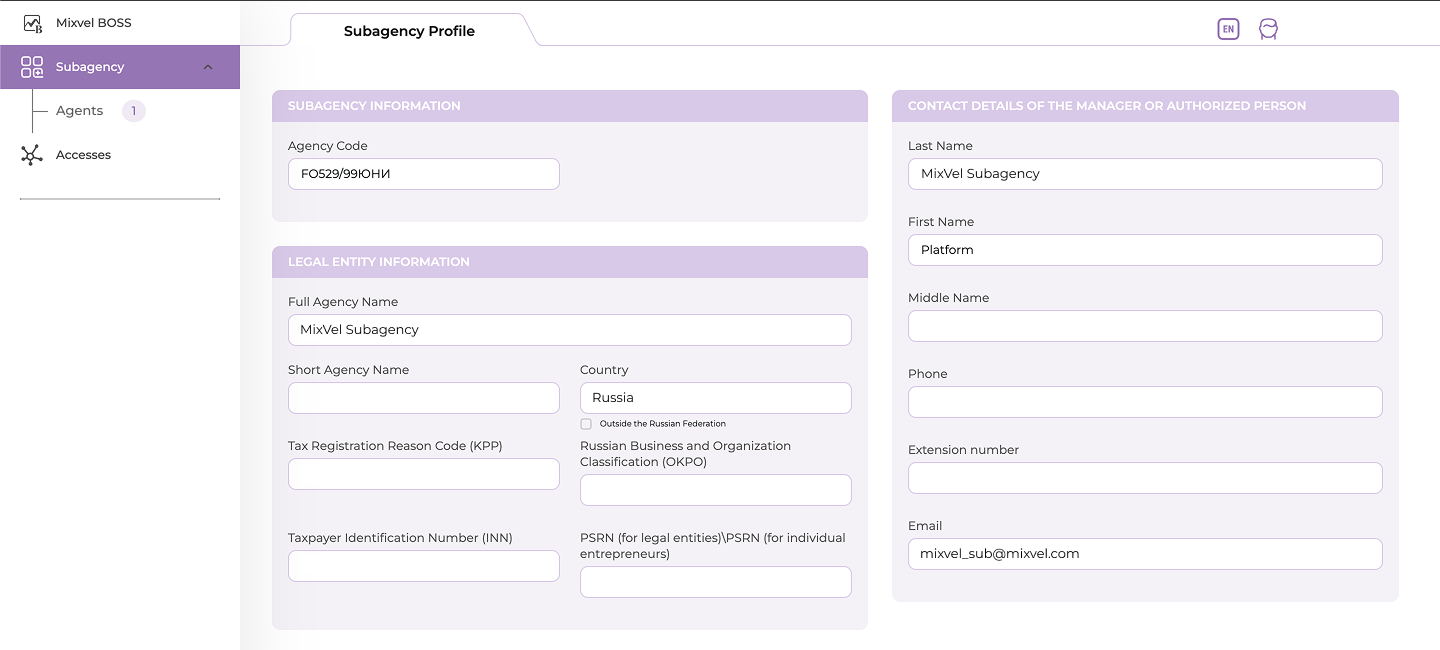
Task: Click the Accesses network icon
Action: 32,155
